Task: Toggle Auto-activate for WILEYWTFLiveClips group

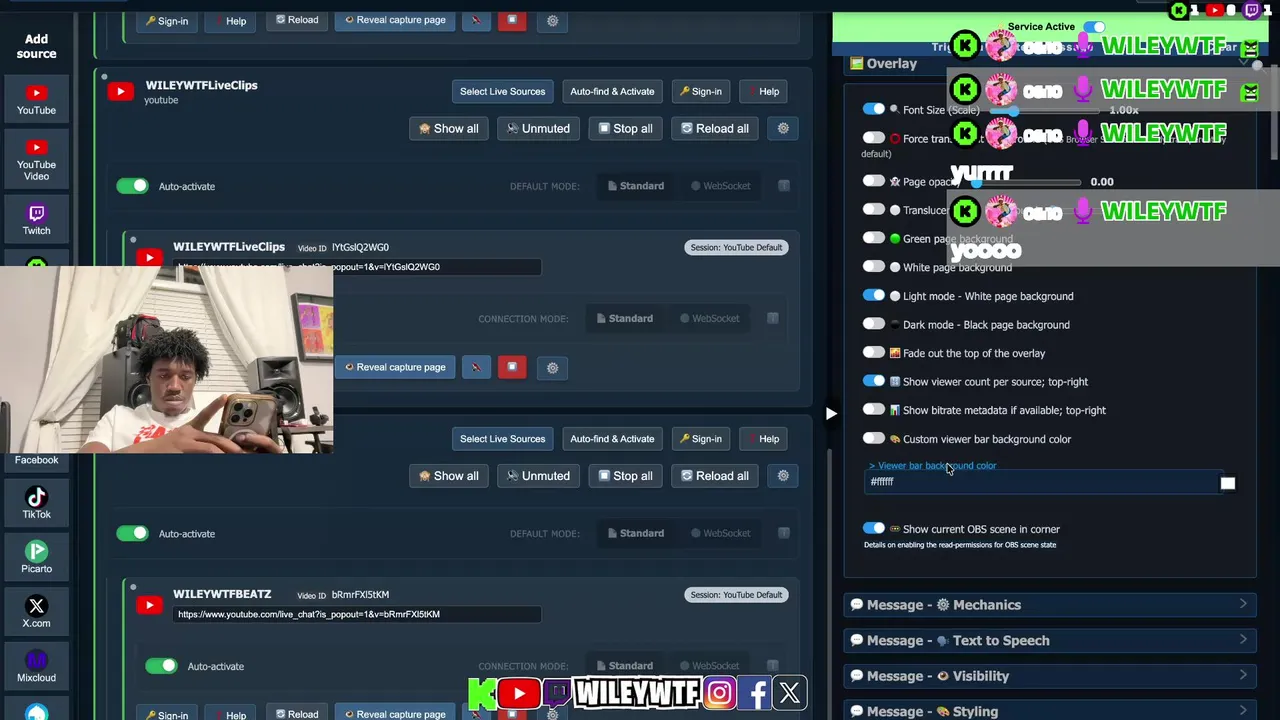Action: [x=132, y=186]
